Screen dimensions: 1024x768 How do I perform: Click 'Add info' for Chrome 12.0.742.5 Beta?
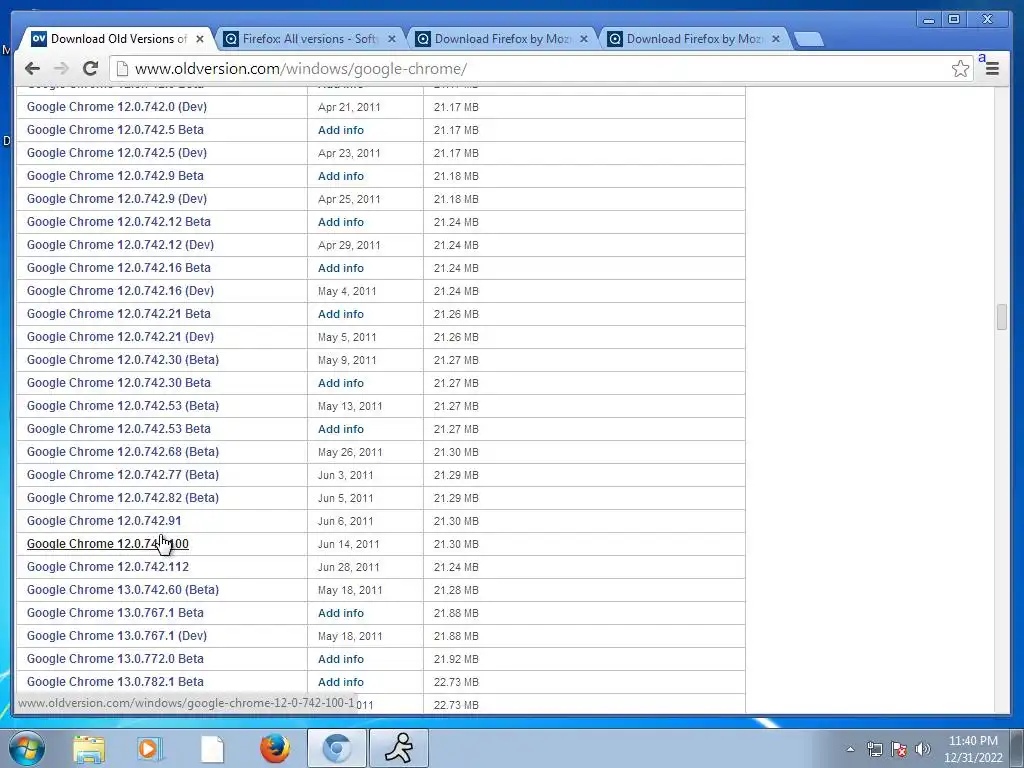pyautogui.click(x=341, y=130)
